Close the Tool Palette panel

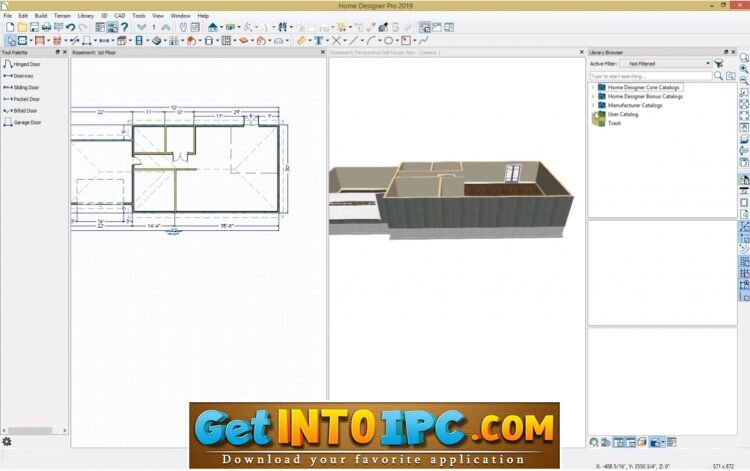point(65,52)
